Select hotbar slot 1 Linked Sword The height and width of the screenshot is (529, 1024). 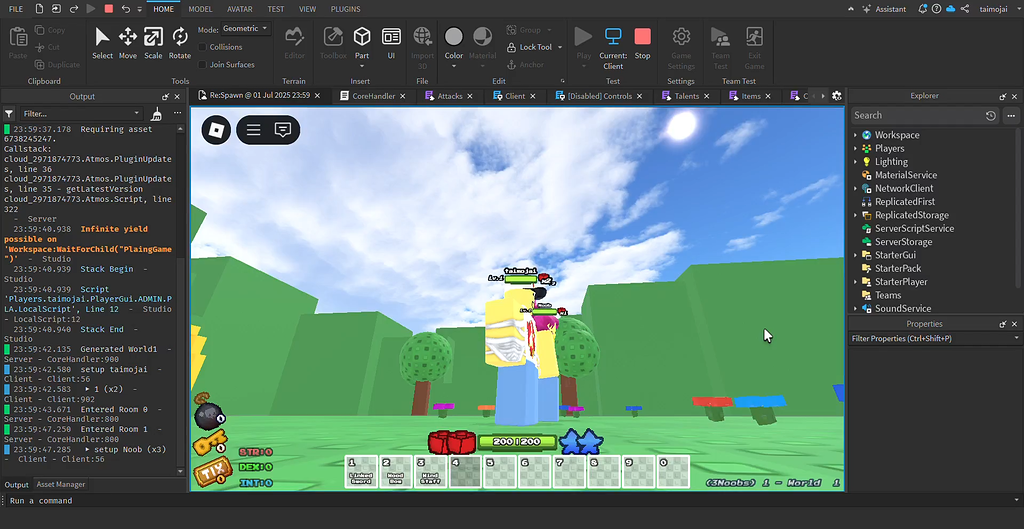[x=361, y=472]
